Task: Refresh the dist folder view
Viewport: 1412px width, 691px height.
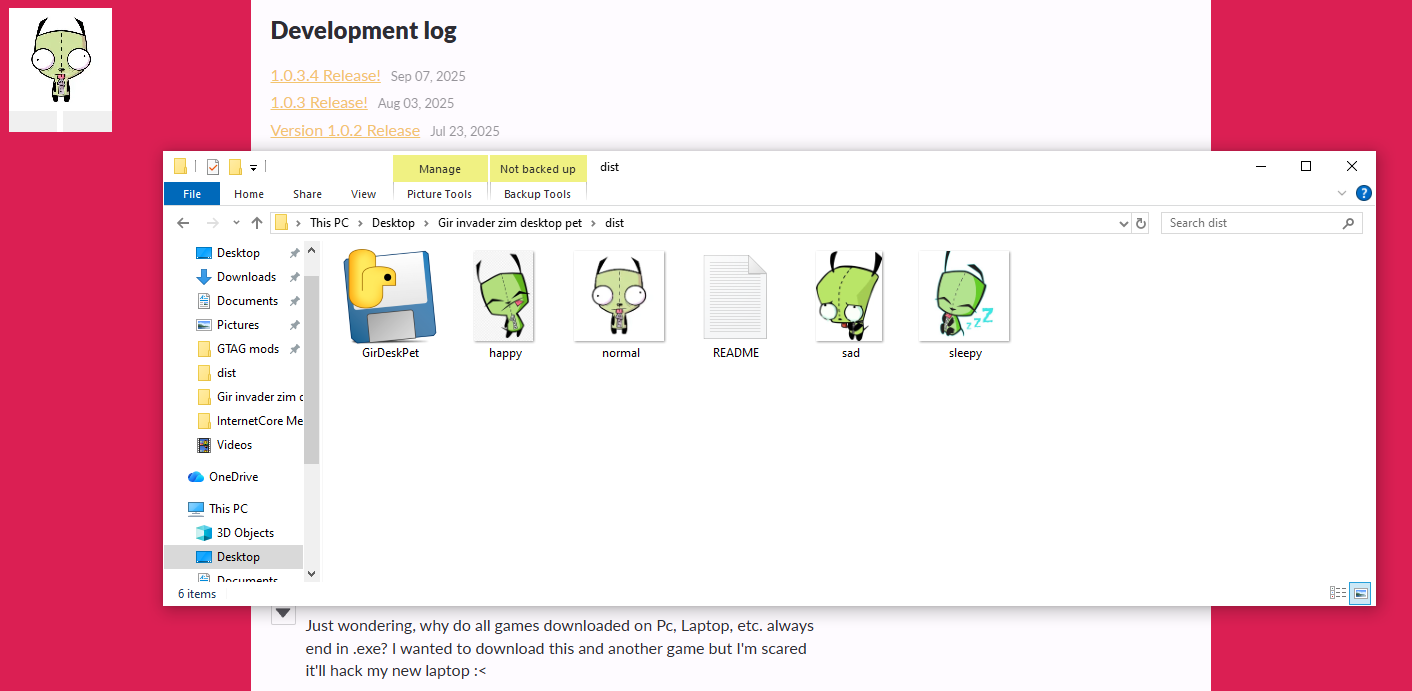Action: tap(1141, 223)
